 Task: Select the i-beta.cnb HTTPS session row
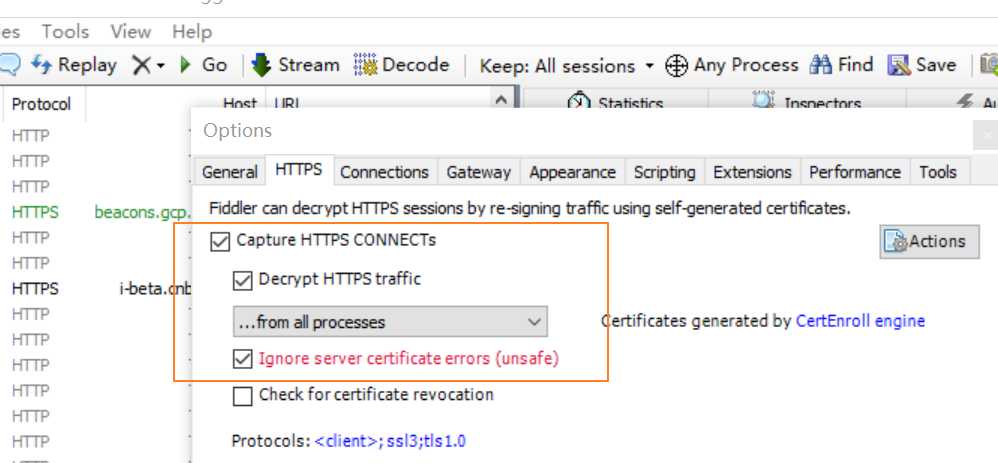95,288
